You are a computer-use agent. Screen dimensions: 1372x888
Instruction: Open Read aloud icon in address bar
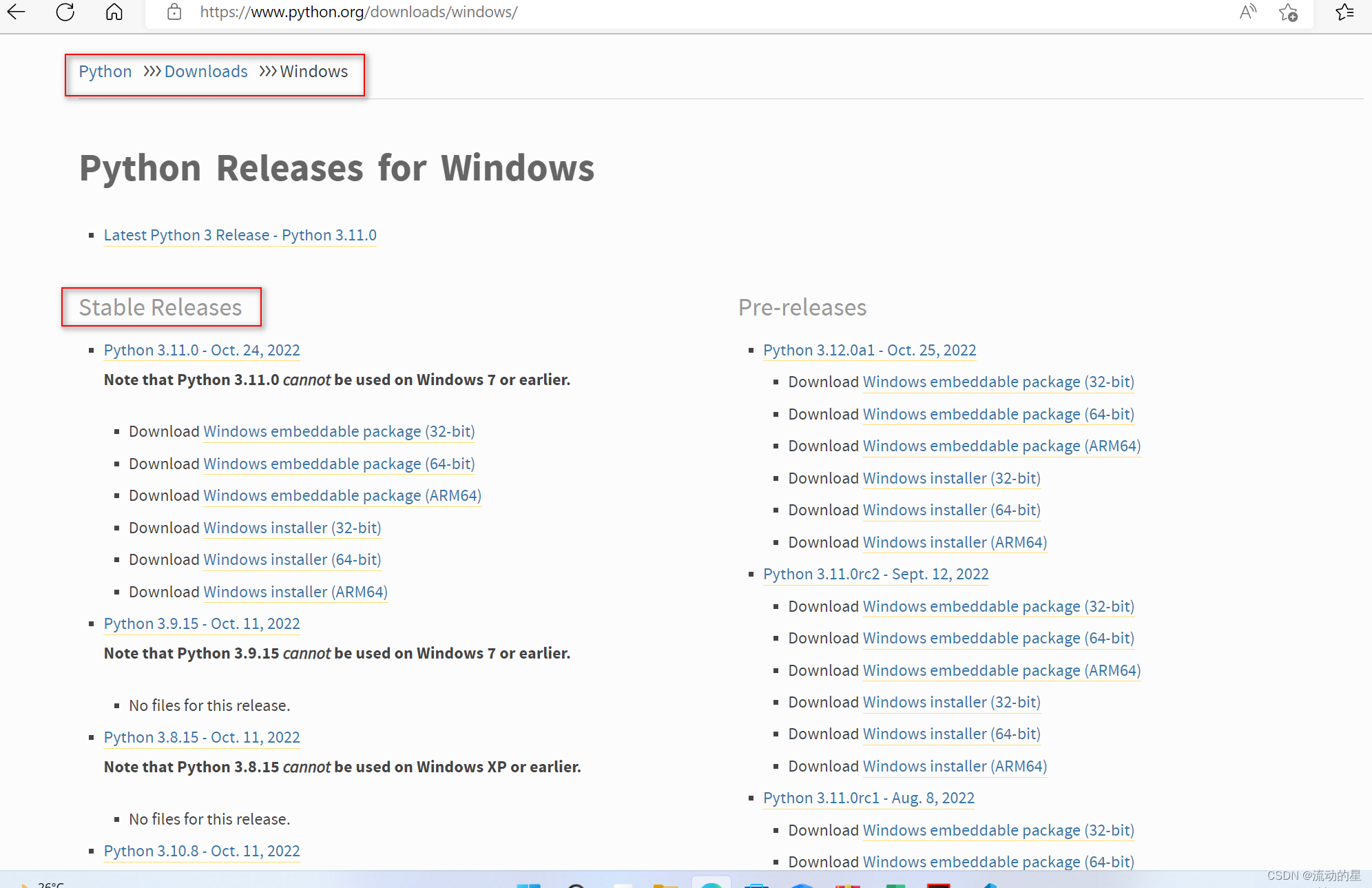(1247, 12)
